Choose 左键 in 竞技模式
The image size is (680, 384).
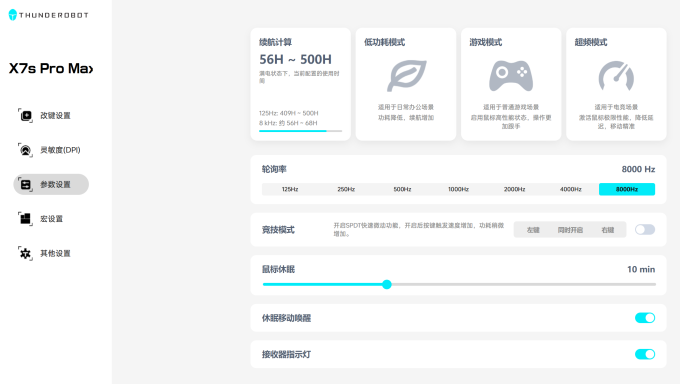tap(533, 230)
